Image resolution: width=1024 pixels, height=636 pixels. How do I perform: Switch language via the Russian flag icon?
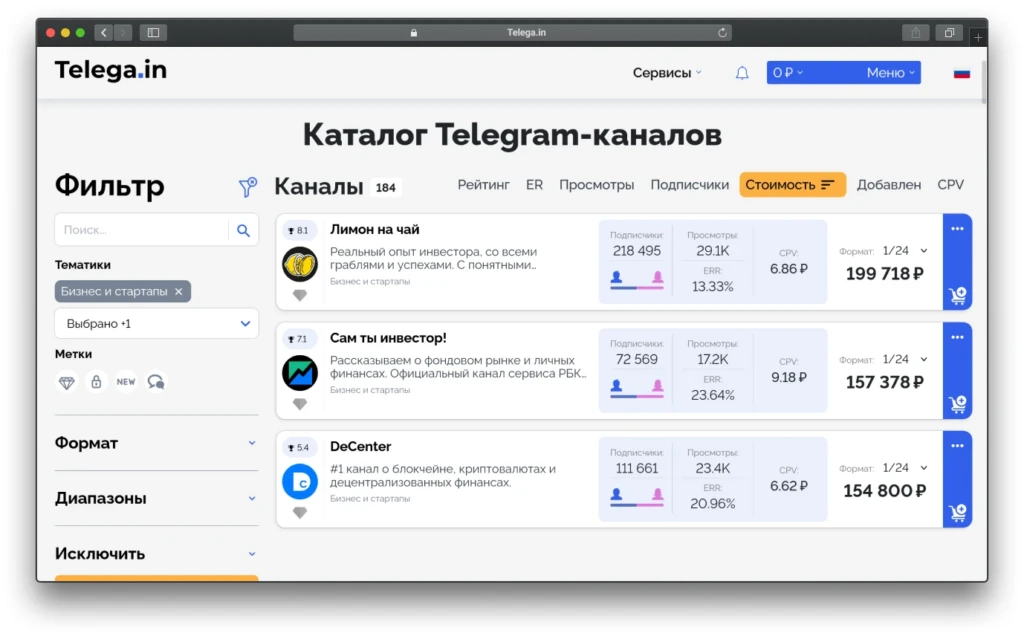point(961,73)
